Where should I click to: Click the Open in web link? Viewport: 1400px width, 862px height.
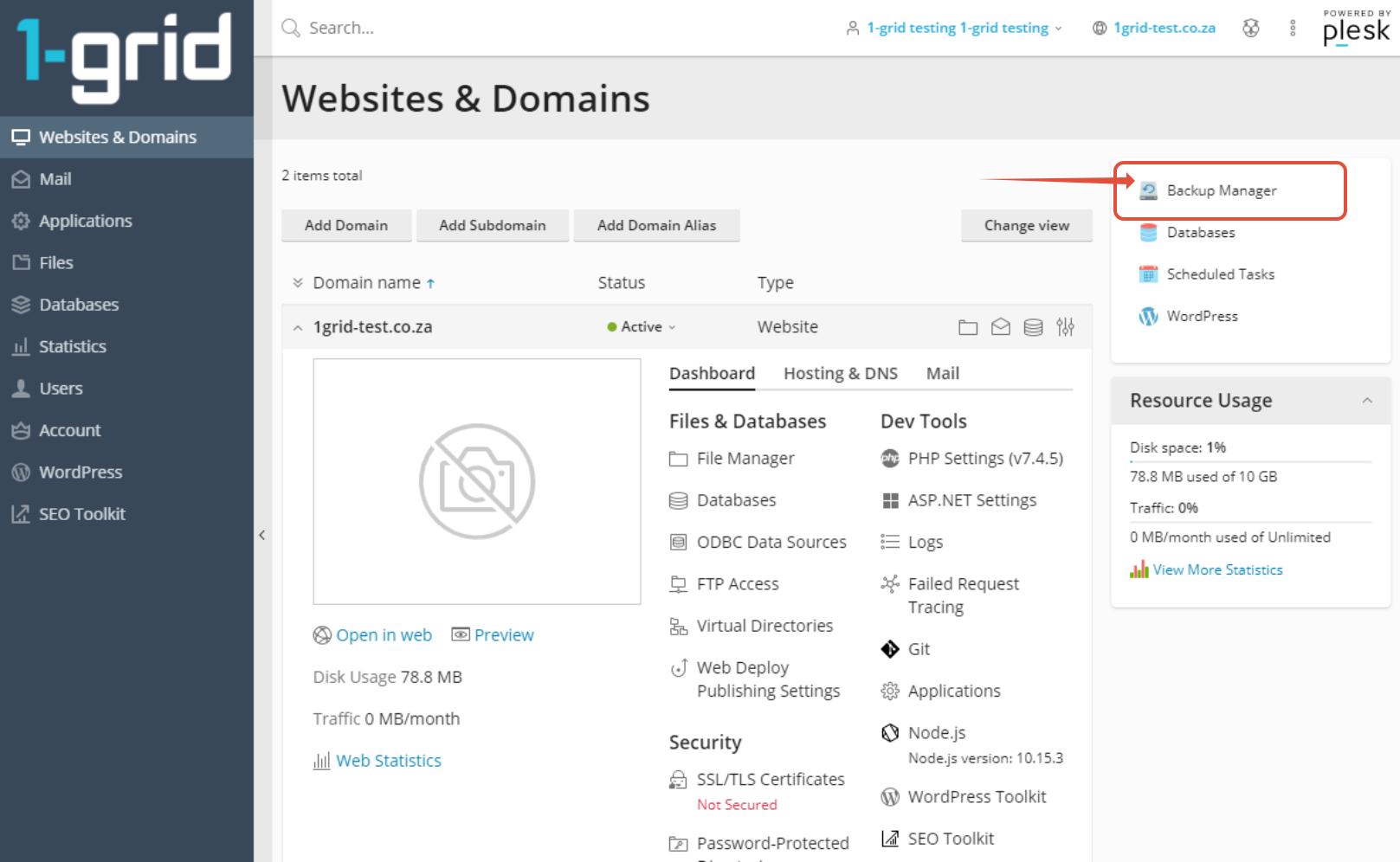pyautogui.click(x=372, y=635)
